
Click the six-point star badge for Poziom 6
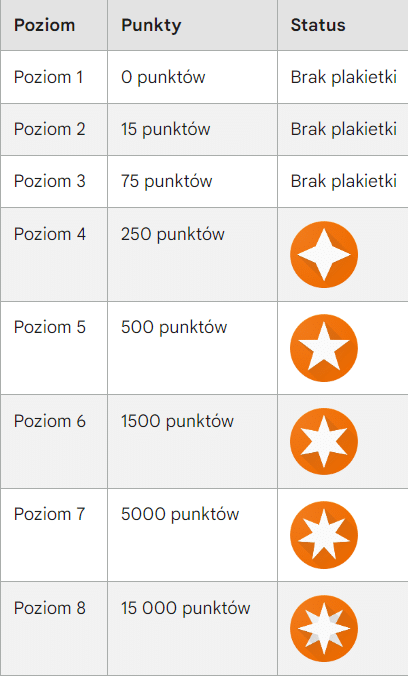tap(324, 441)
